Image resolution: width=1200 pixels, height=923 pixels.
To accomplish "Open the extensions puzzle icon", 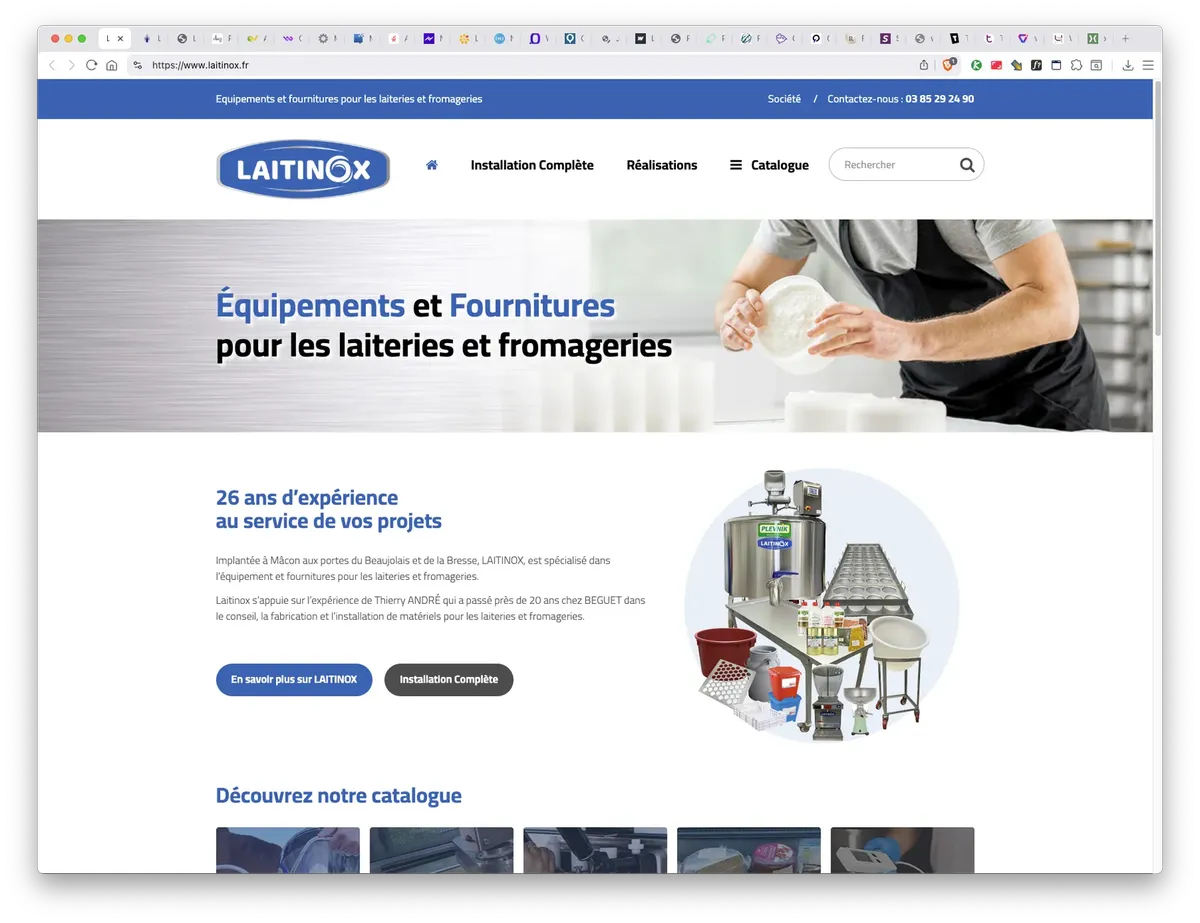I will coord(1076,65).
